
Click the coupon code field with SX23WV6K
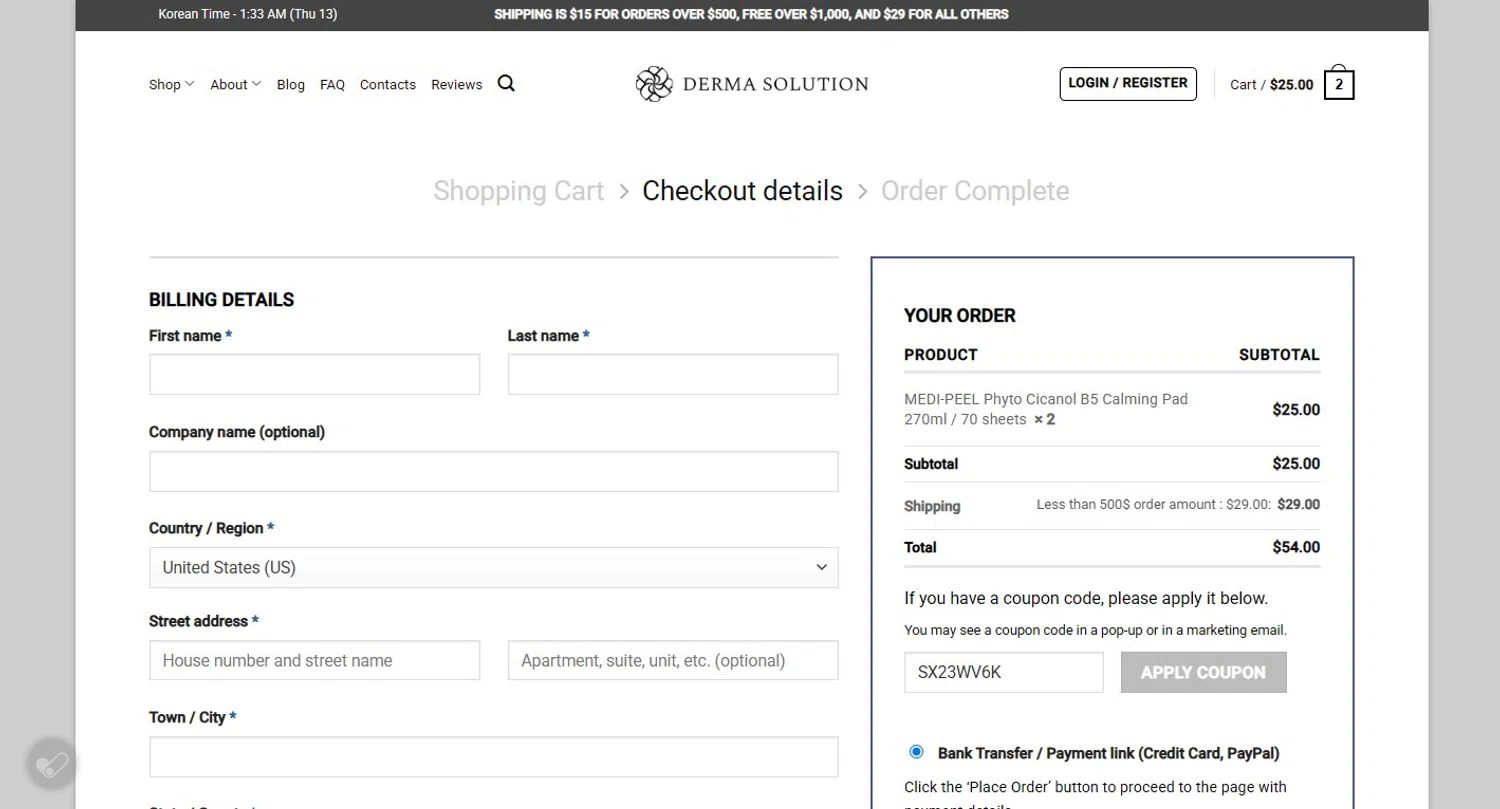click(1004, 672)
